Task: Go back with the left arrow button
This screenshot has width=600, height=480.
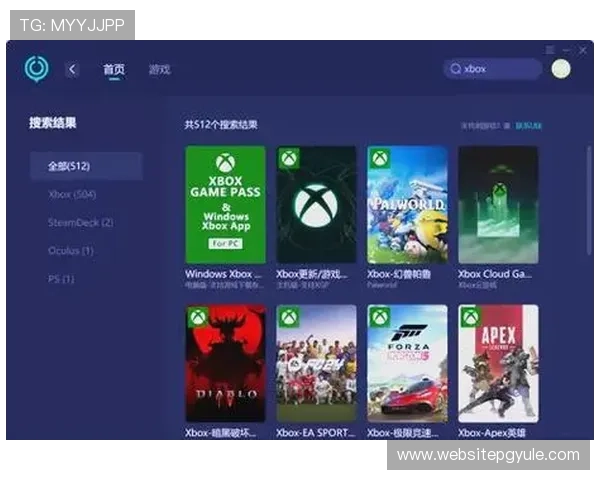Action: click(72, 69)
